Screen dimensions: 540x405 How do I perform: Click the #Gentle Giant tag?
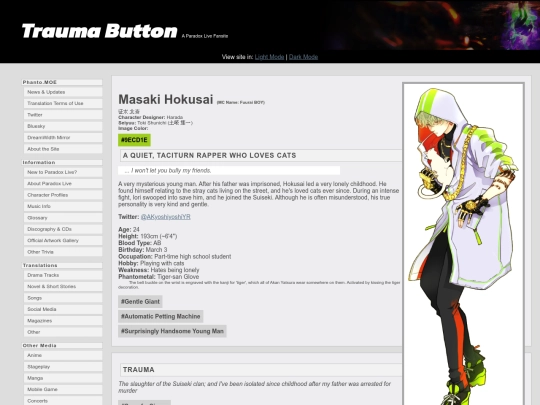click(140, 301)
